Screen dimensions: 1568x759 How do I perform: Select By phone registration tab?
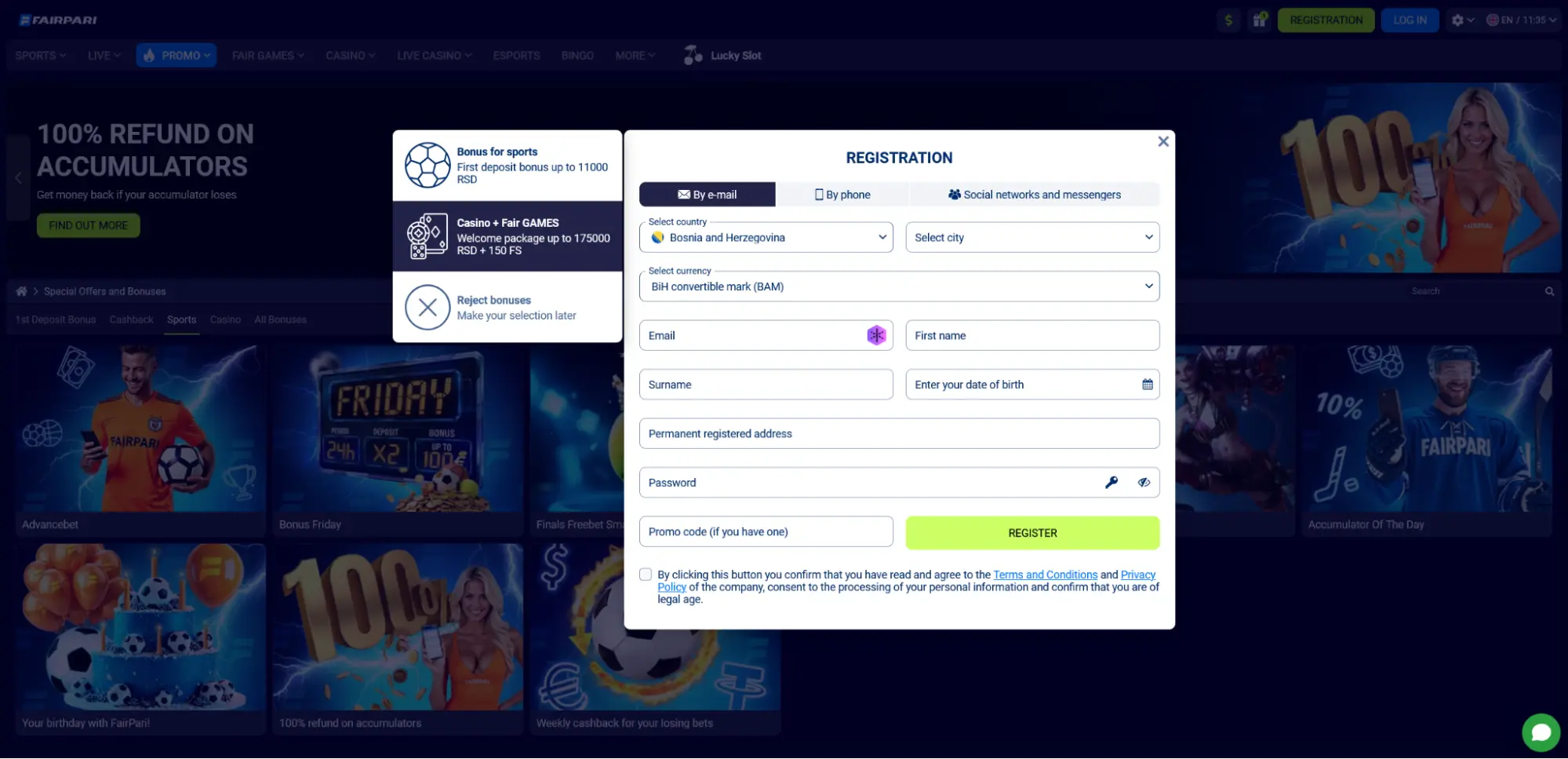pos(842,195)
